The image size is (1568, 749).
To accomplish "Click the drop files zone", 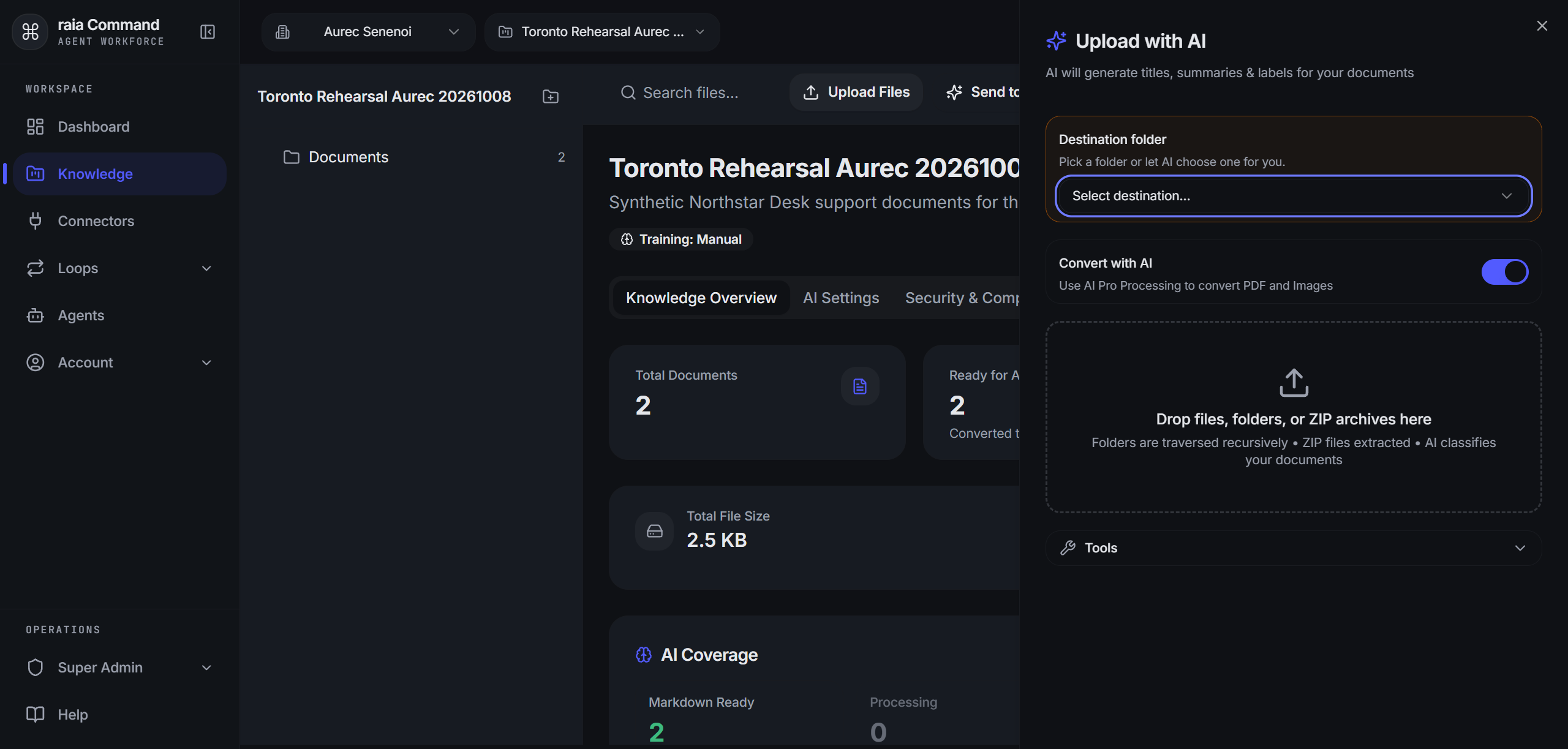I will tap(1293, 416).
